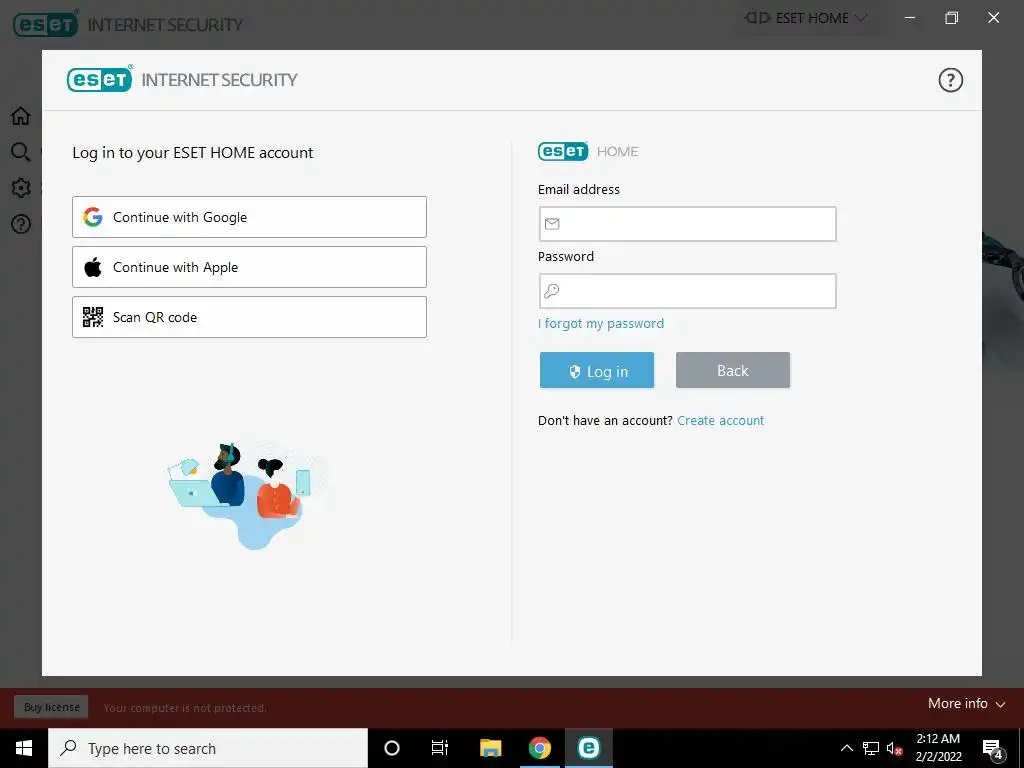Open the network icon in system tray
This screenshot has width=1024, height=768.
(x=871, y=748)
